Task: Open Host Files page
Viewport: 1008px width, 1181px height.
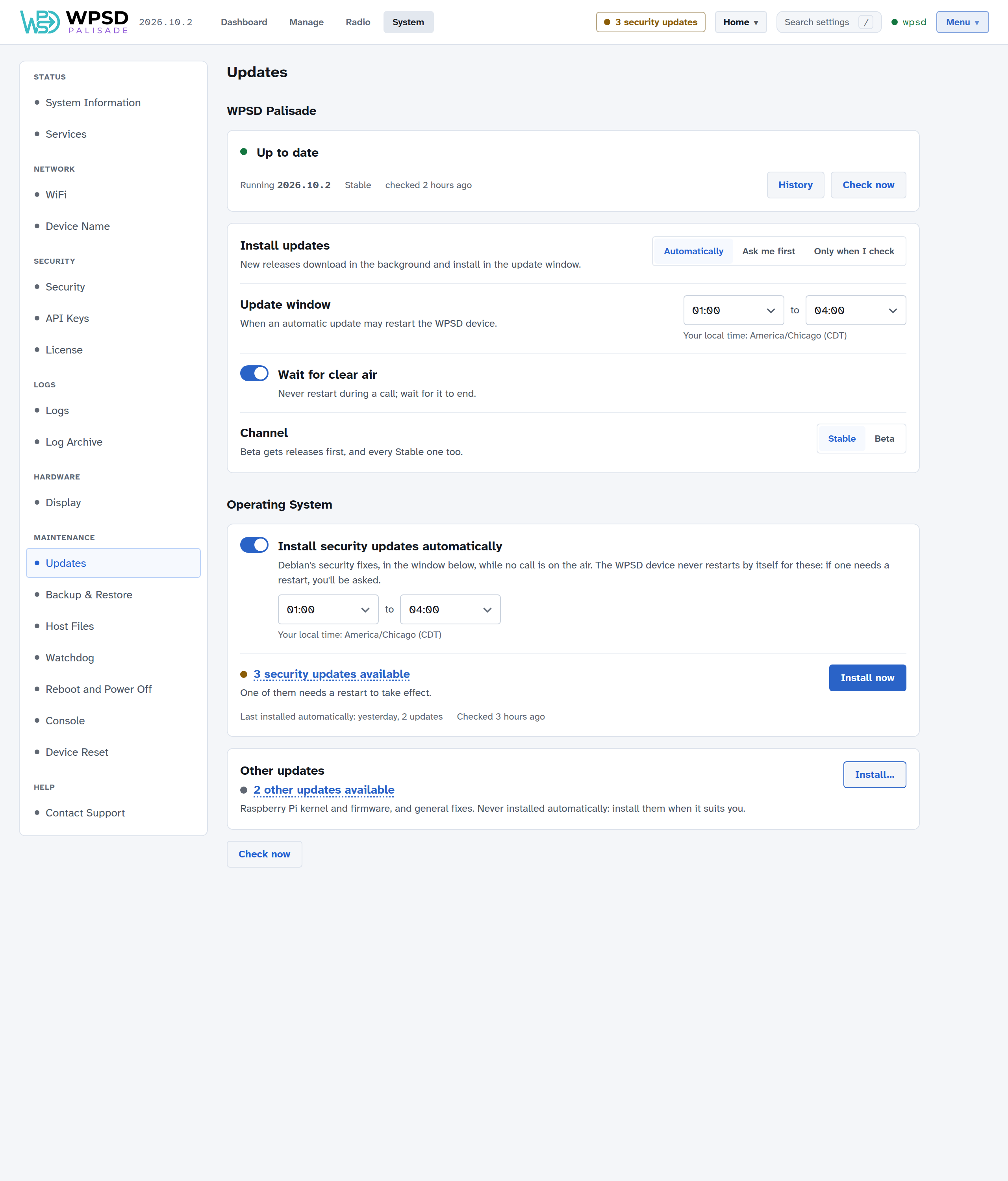Action: click(x=113, y=626)
